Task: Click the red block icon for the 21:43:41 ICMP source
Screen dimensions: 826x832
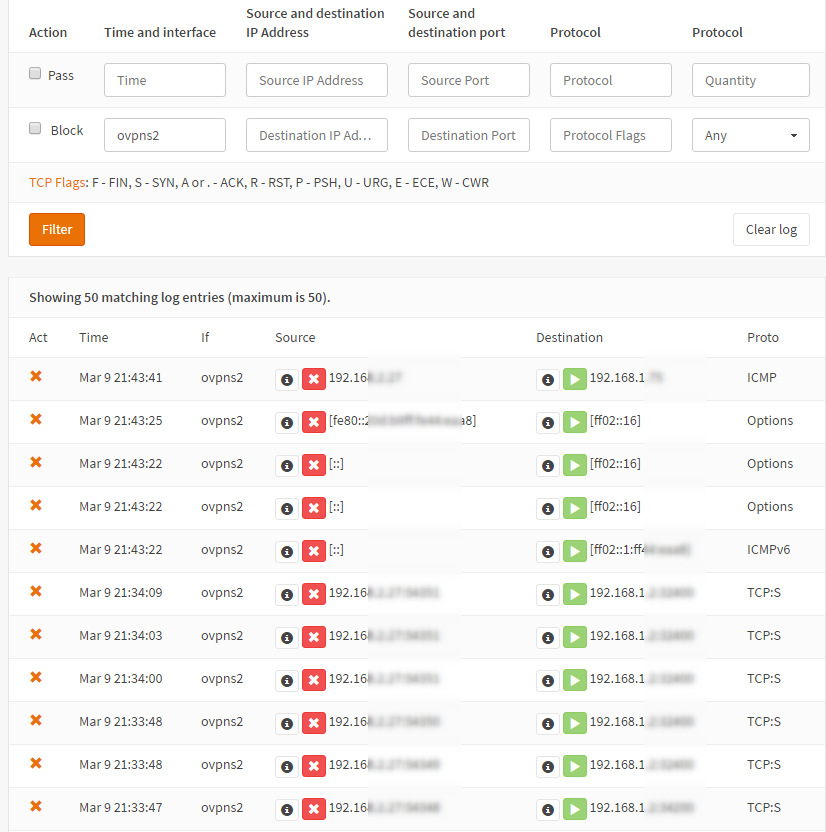Action: click(314, 379)
